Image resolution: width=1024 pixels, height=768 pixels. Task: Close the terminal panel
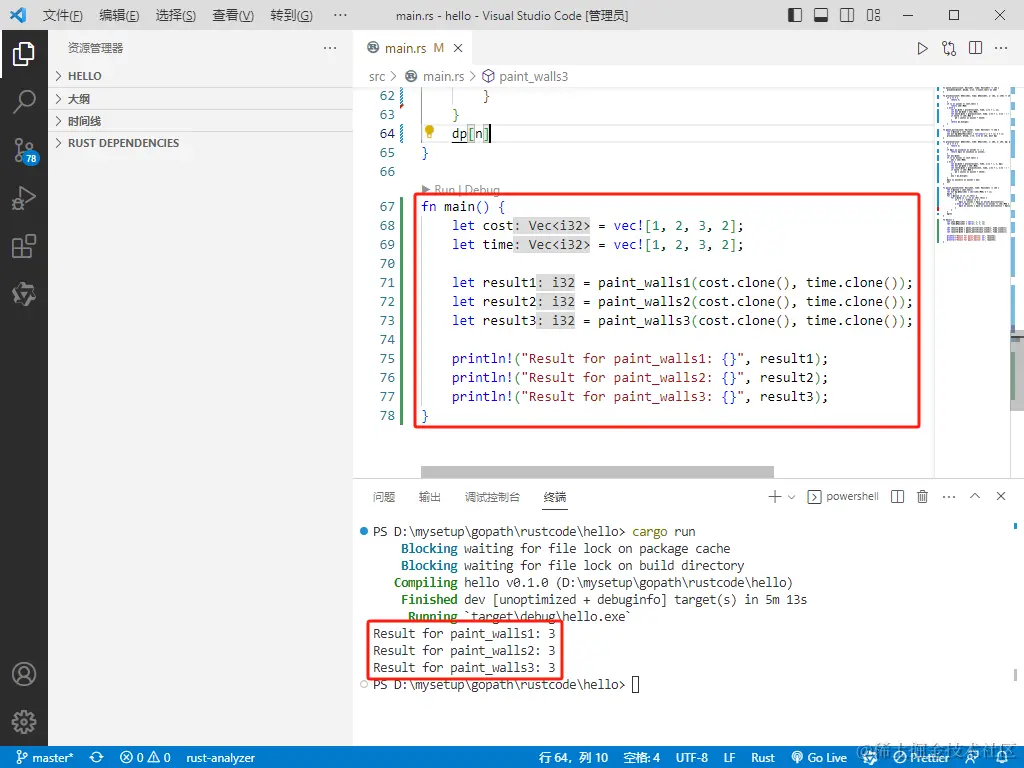(1000, 496)
